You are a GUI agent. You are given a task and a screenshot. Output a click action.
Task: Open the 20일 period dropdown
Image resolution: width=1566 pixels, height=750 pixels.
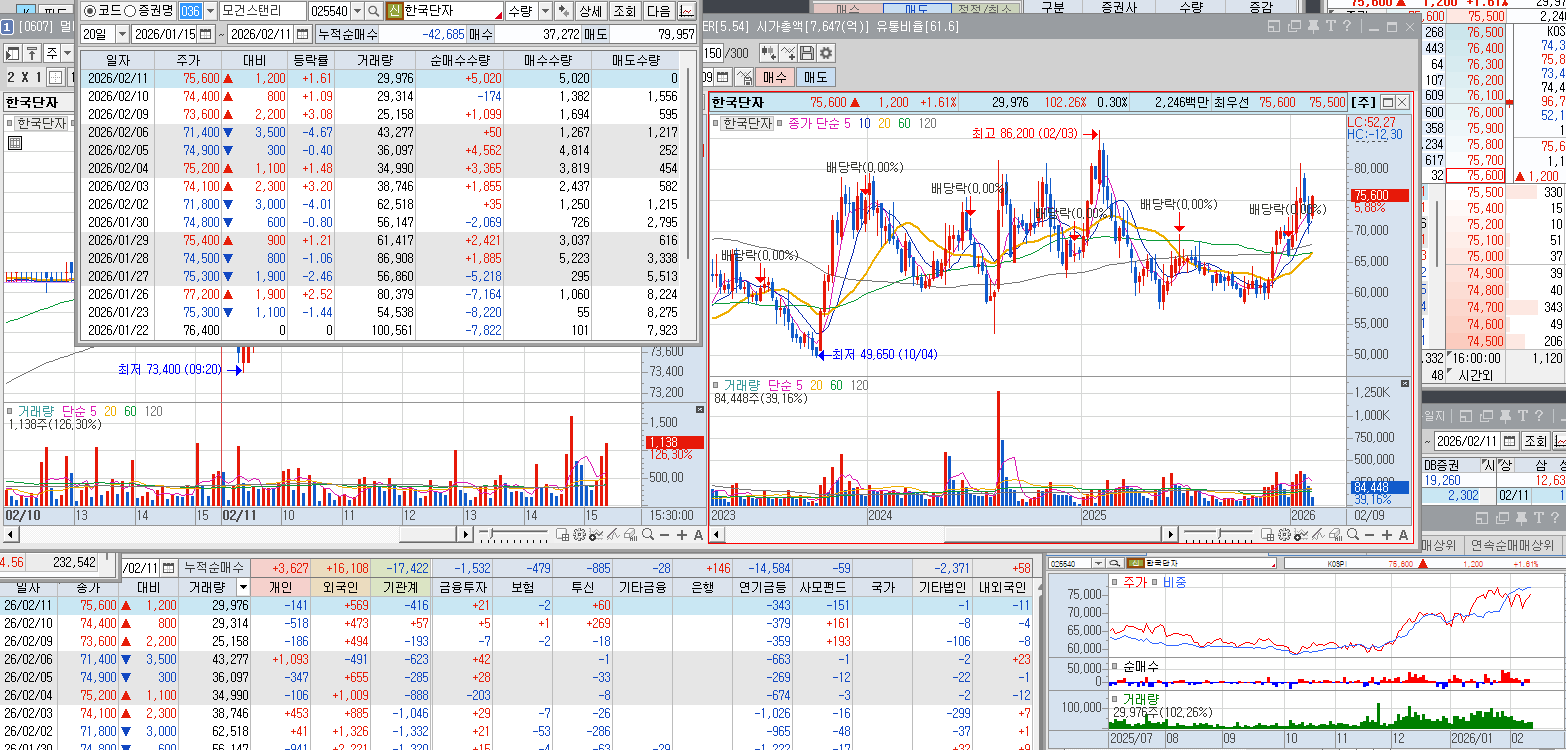click(120, 34)
